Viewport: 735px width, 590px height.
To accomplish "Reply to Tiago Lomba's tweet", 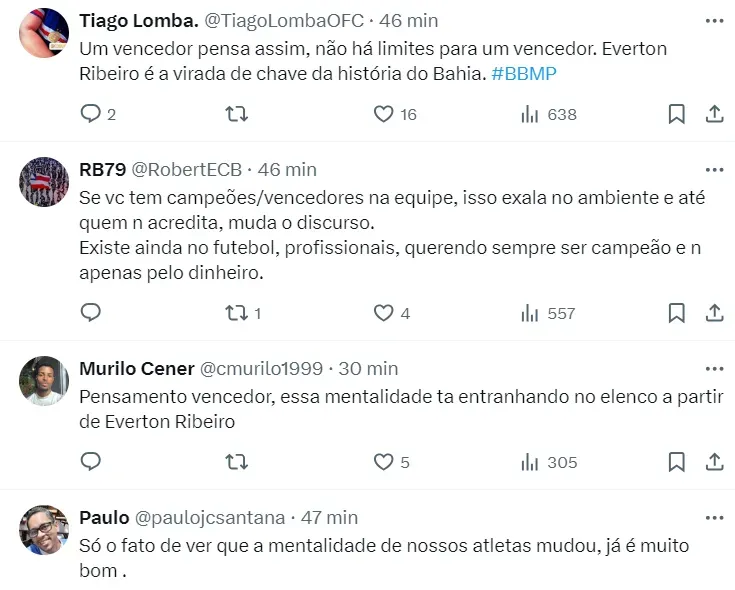I will tap(91, 114).
